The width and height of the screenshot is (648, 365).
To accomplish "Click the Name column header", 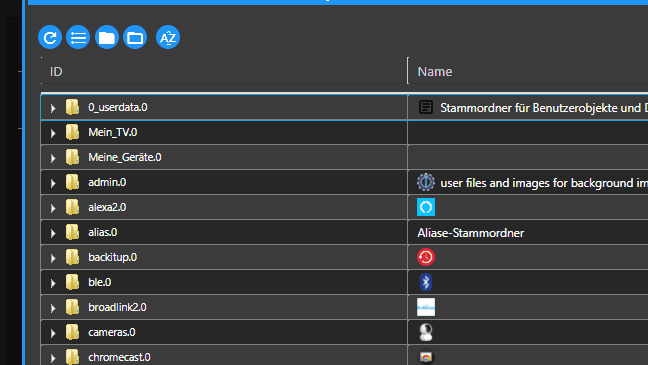I will click(x=435, y=72).
